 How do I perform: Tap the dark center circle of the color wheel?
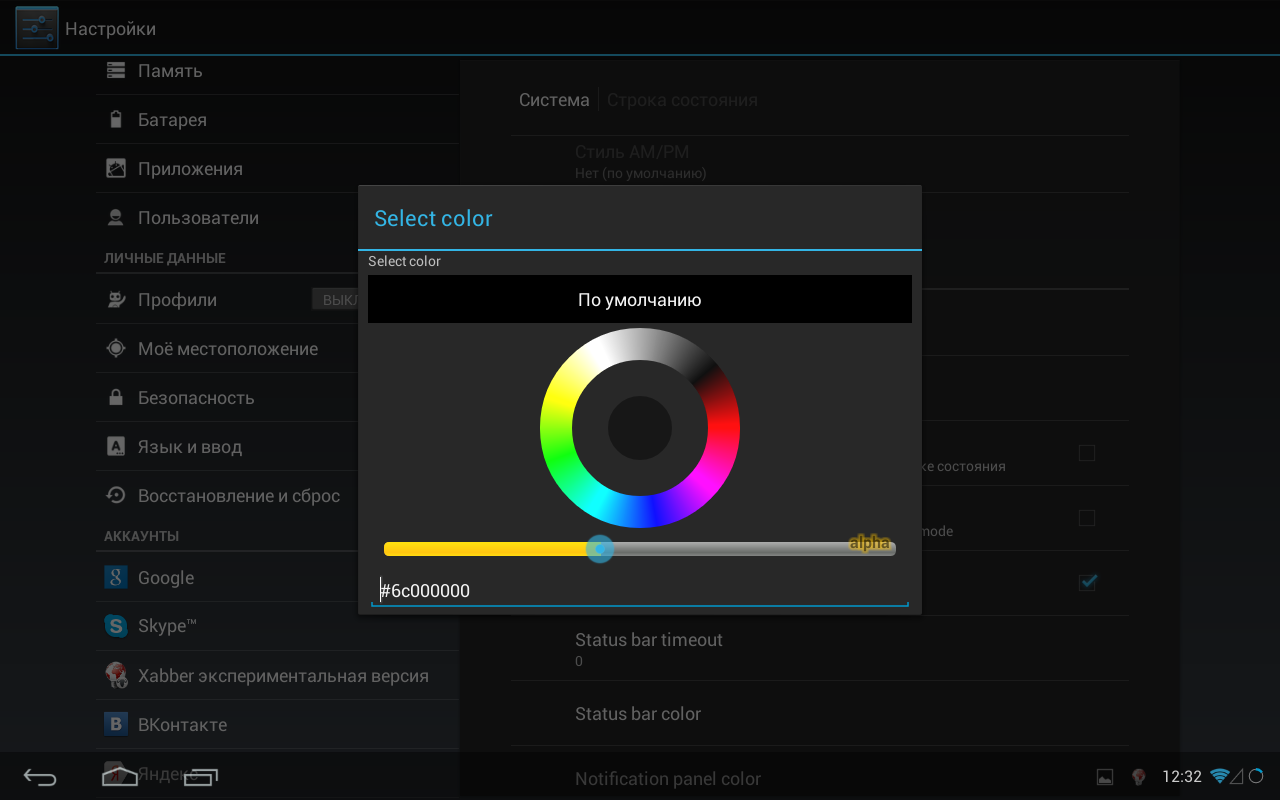(x=640, y=428)
